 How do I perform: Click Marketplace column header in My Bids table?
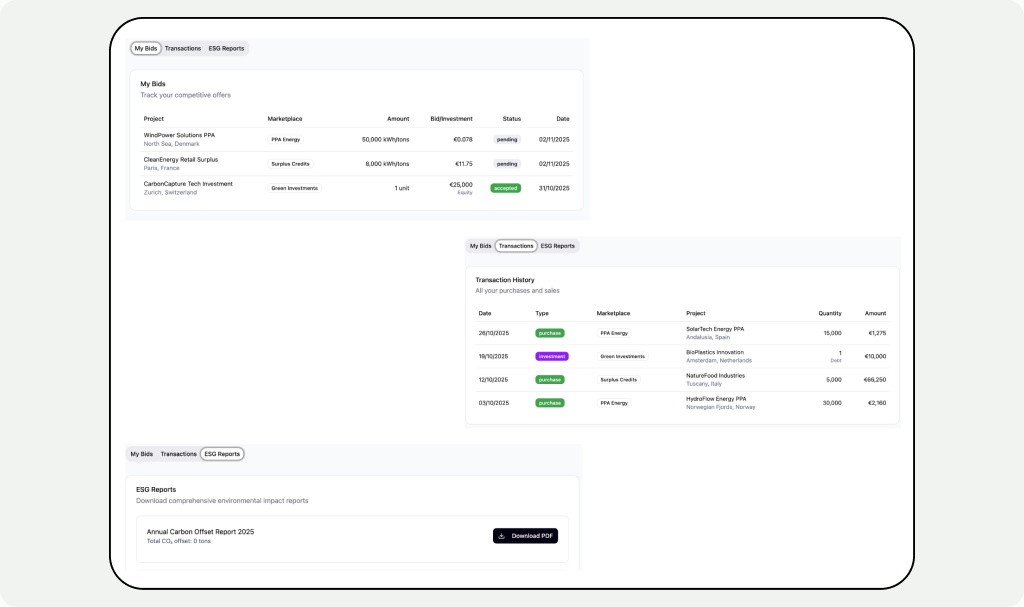285,119
